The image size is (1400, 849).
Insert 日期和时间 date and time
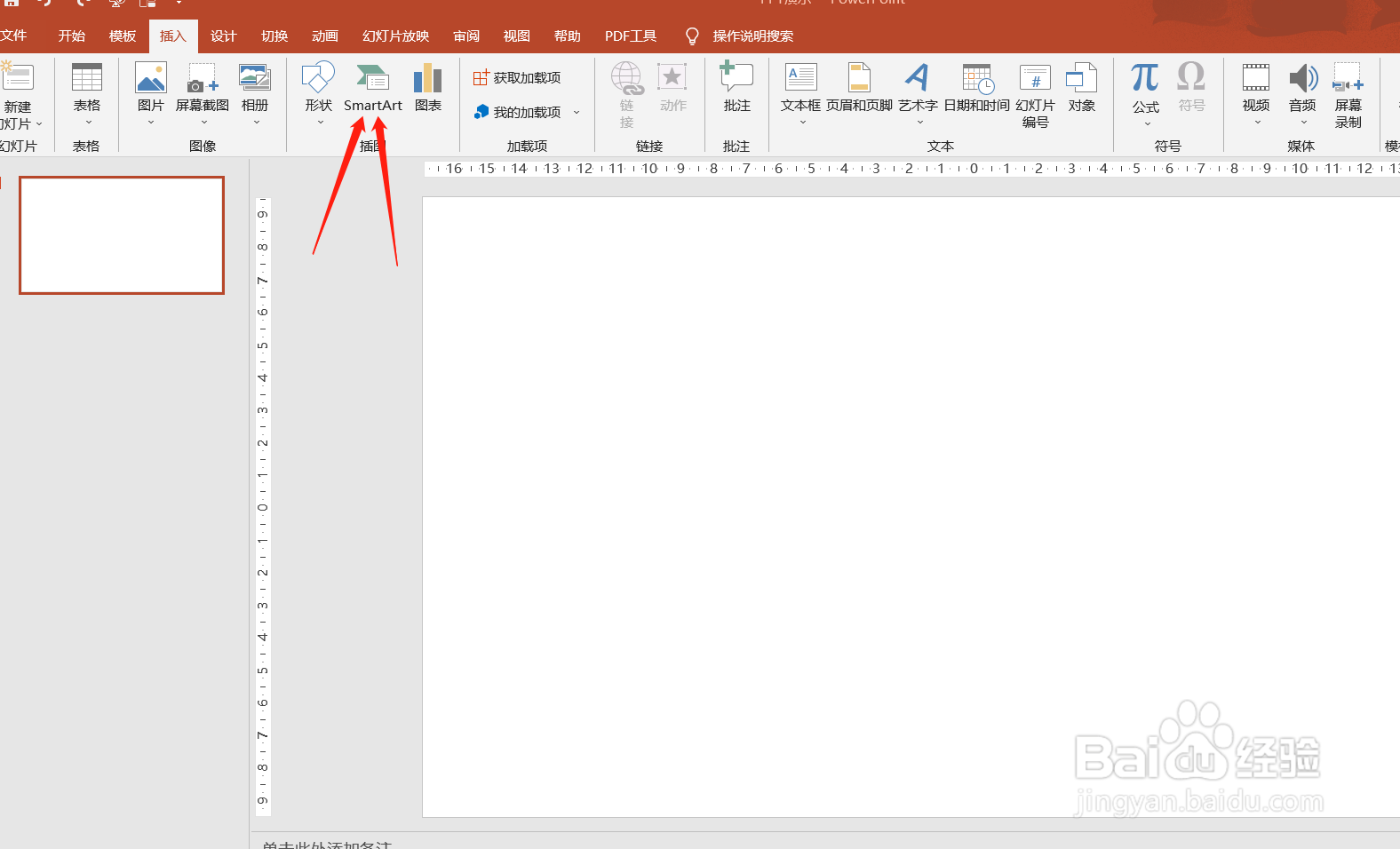click(977, 77)
